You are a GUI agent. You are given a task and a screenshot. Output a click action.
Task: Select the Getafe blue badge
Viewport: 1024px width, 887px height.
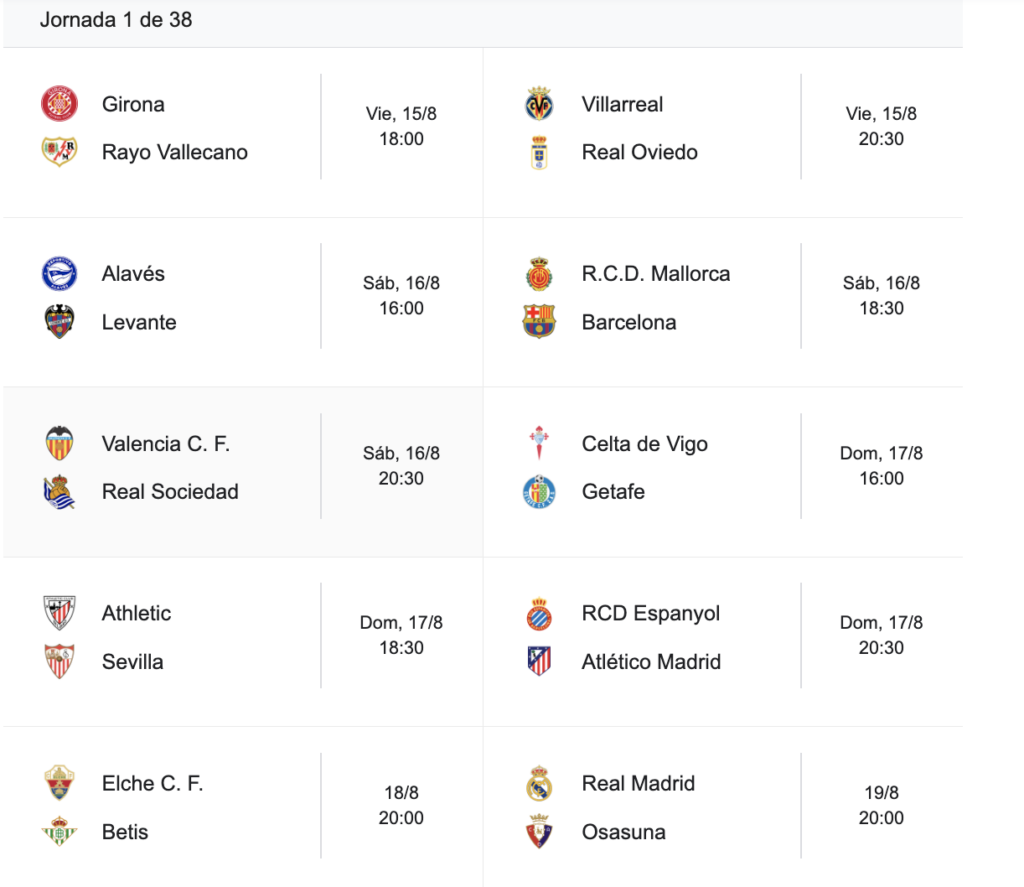[539, 491]
